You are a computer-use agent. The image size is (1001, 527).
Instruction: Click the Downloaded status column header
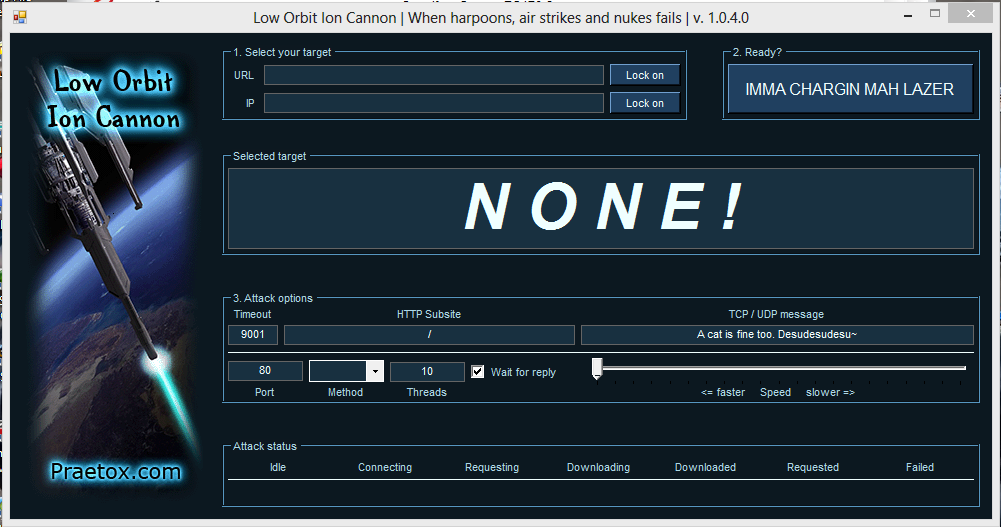[x=705, y=467]
